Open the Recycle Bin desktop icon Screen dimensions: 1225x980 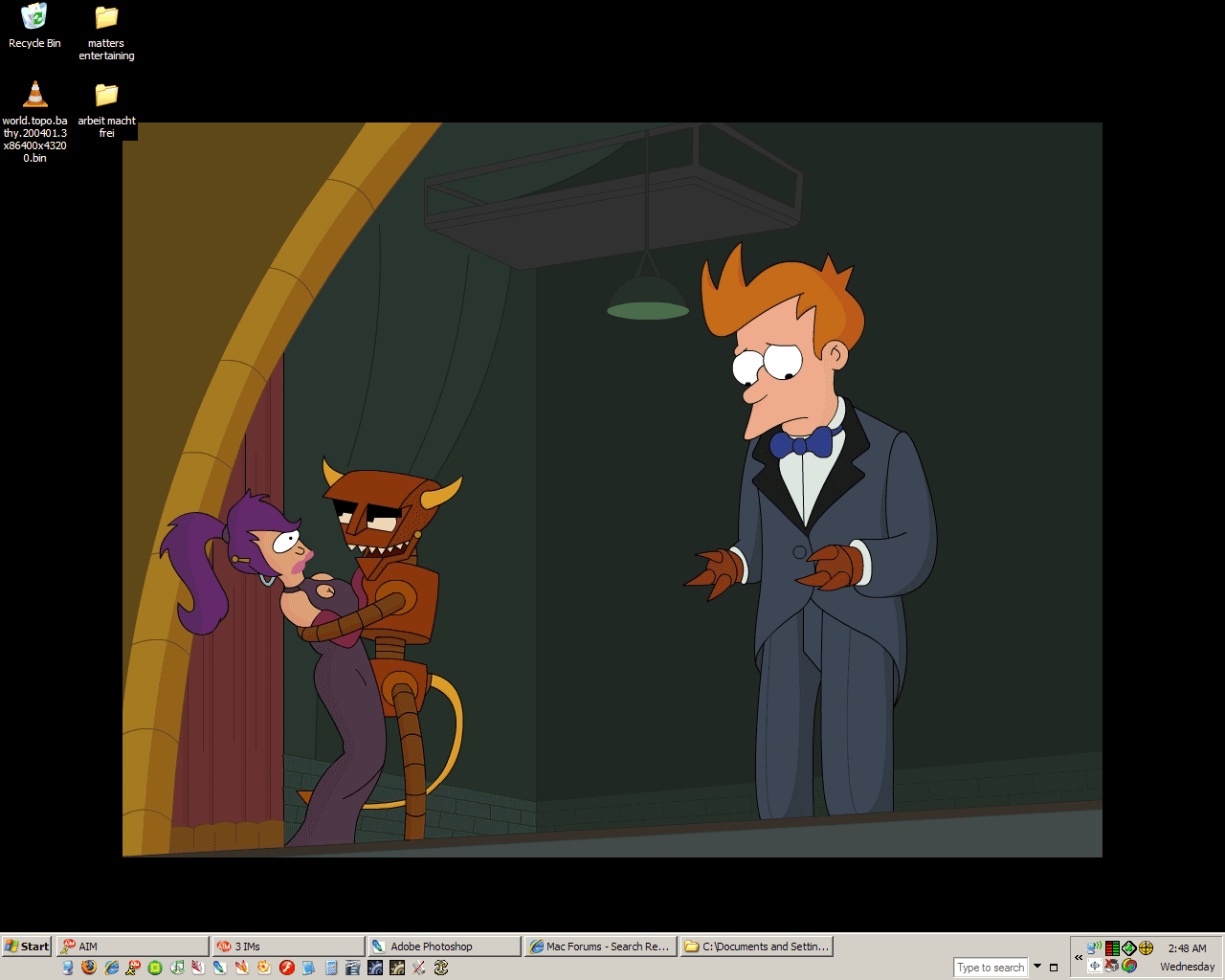34,26
